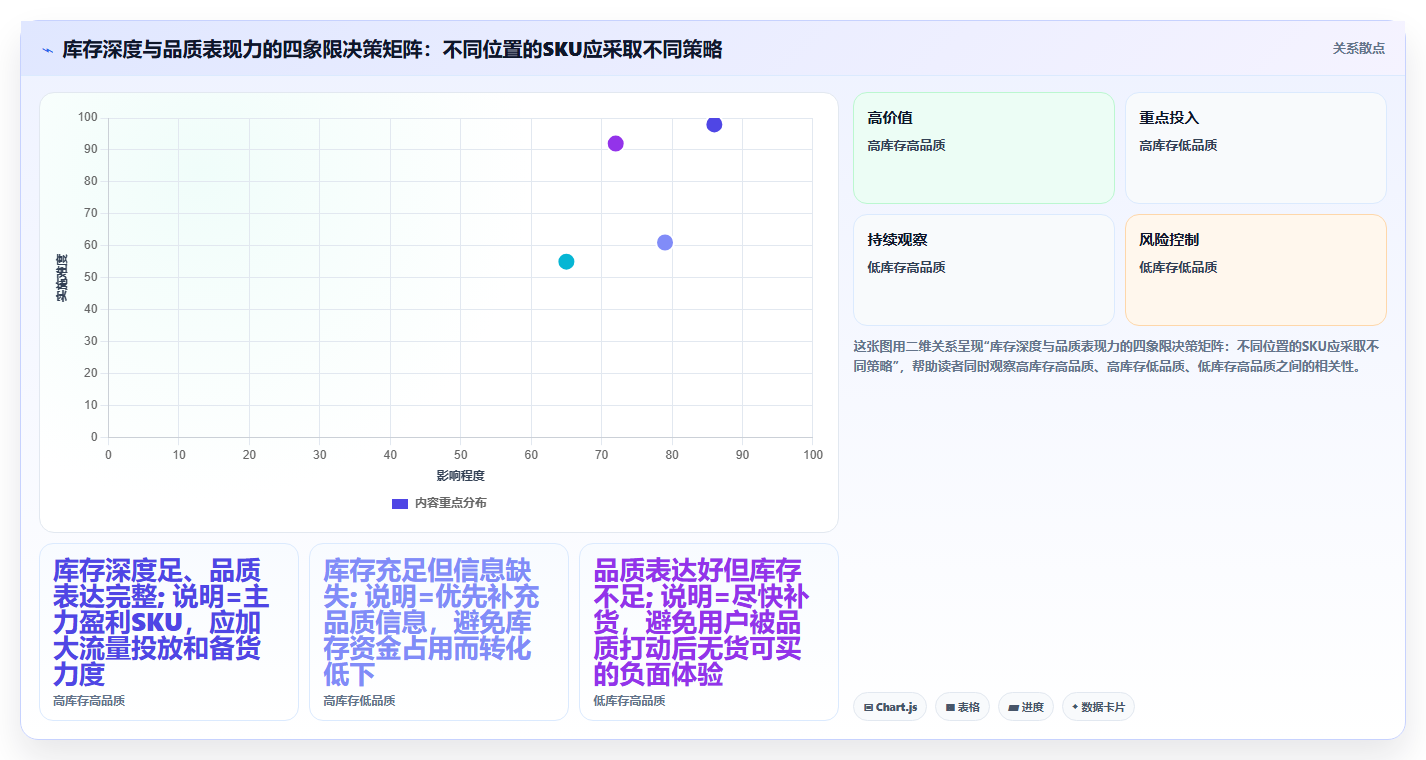Toggle the 内容重点分布 legend color box
The width and height of the screenshot is (1426, 760).
[399, 503]
